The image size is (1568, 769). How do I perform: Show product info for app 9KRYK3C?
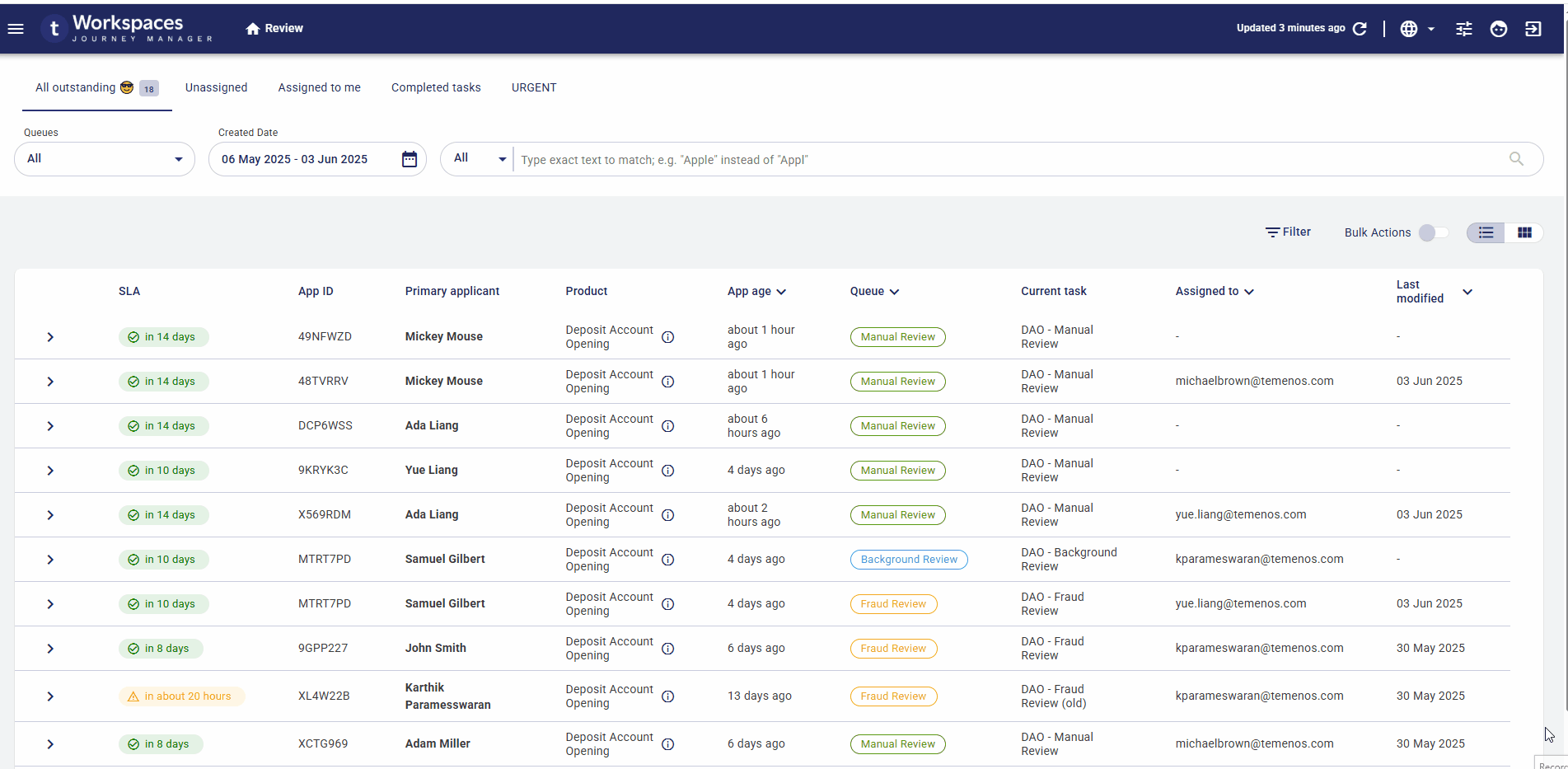[668, 471]
